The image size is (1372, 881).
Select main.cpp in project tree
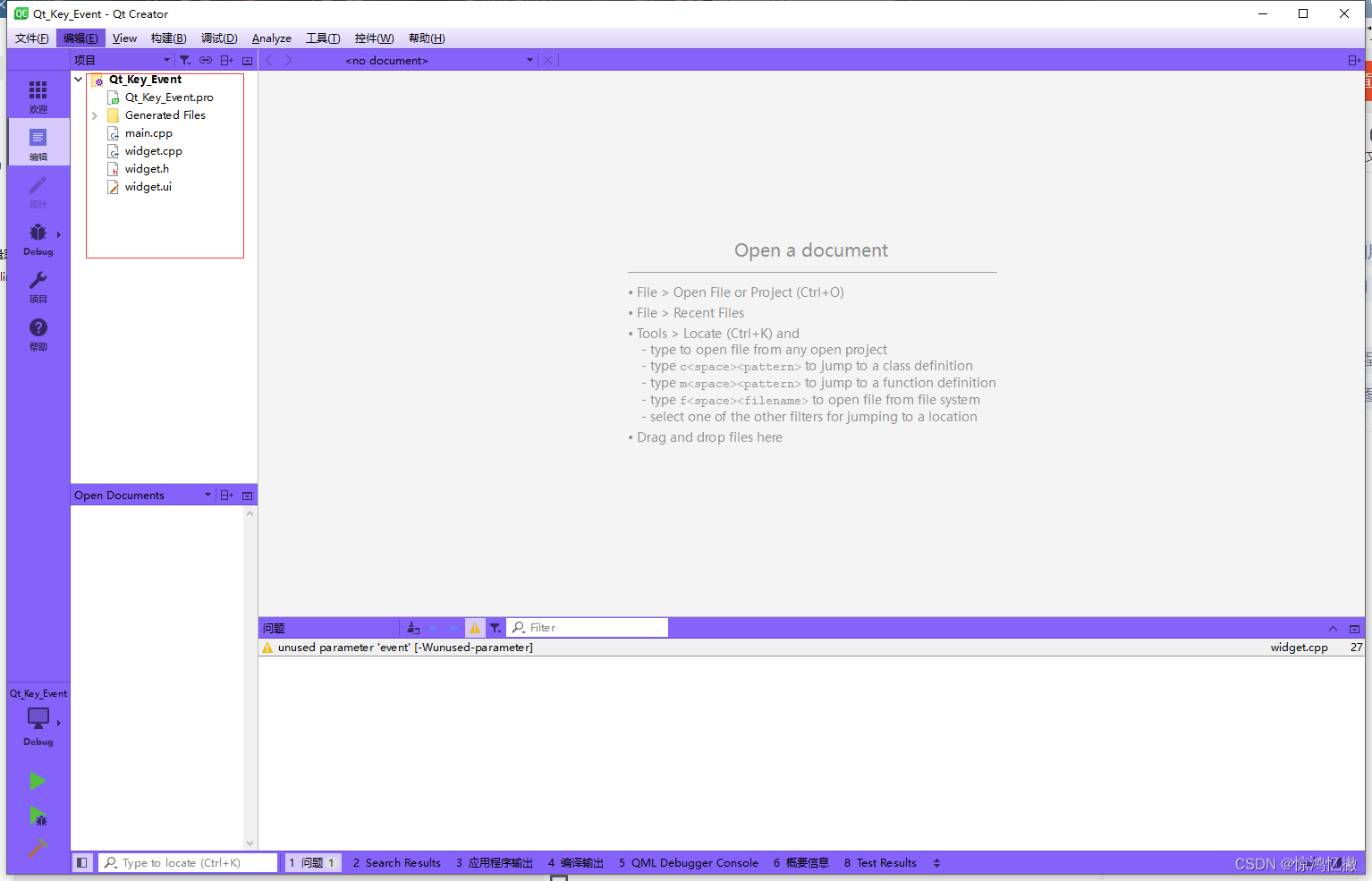(148, 133)
